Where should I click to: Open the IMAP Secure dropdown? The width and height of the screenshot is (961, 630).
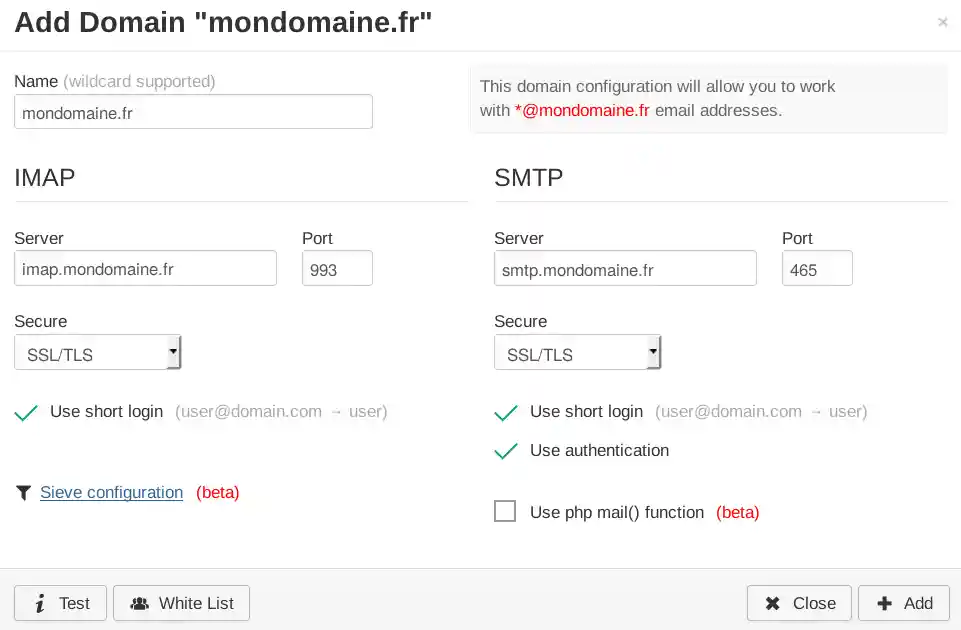tap(97, 354)
